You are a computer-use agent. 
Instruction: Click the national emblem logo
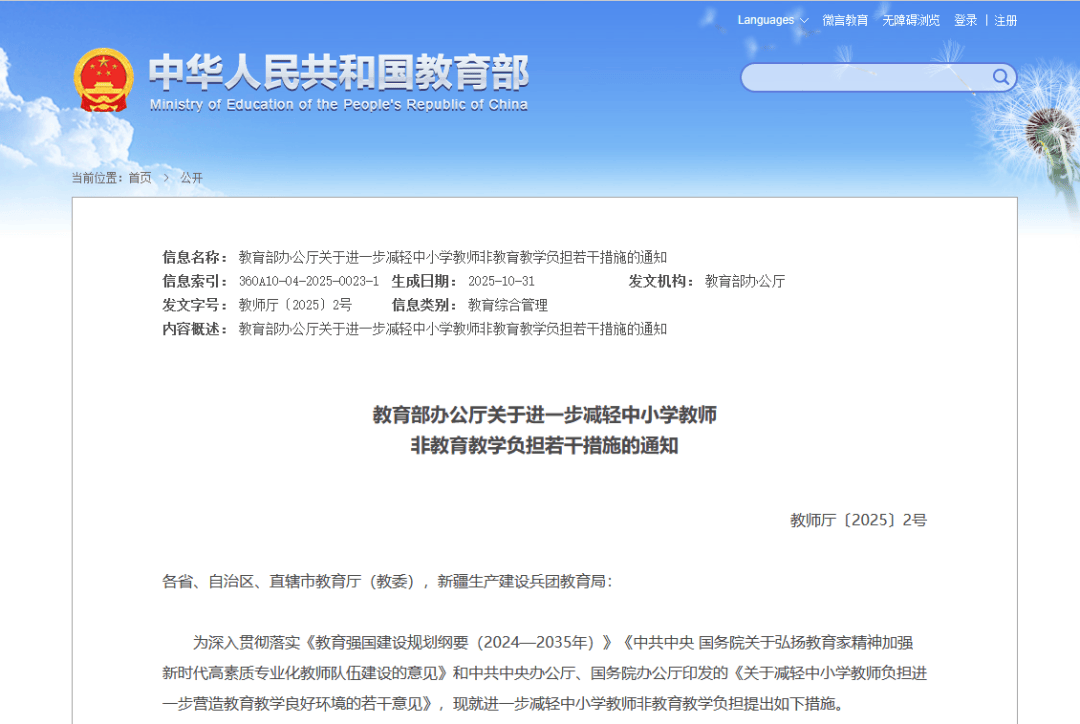[103, 81]
